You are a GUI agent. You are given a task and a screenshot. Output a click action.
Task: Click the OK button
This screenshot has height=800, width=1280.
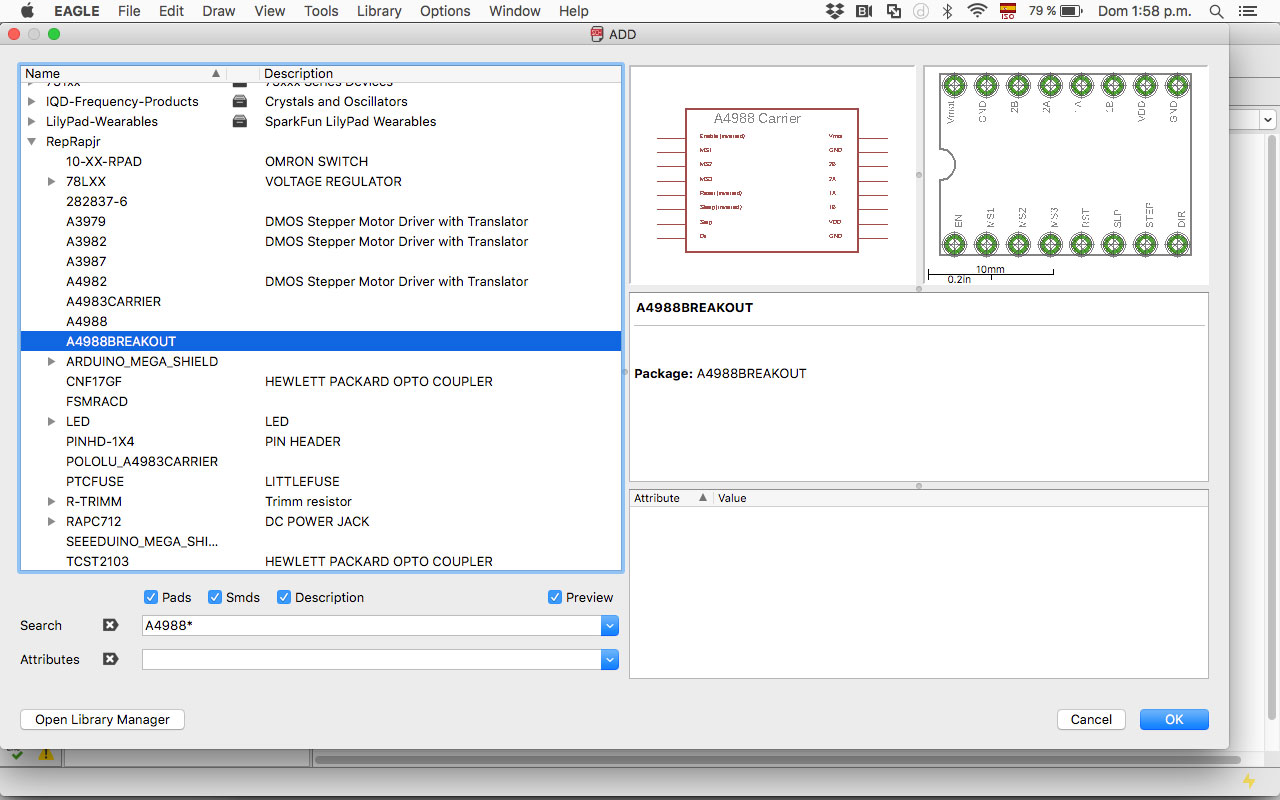1174,719
